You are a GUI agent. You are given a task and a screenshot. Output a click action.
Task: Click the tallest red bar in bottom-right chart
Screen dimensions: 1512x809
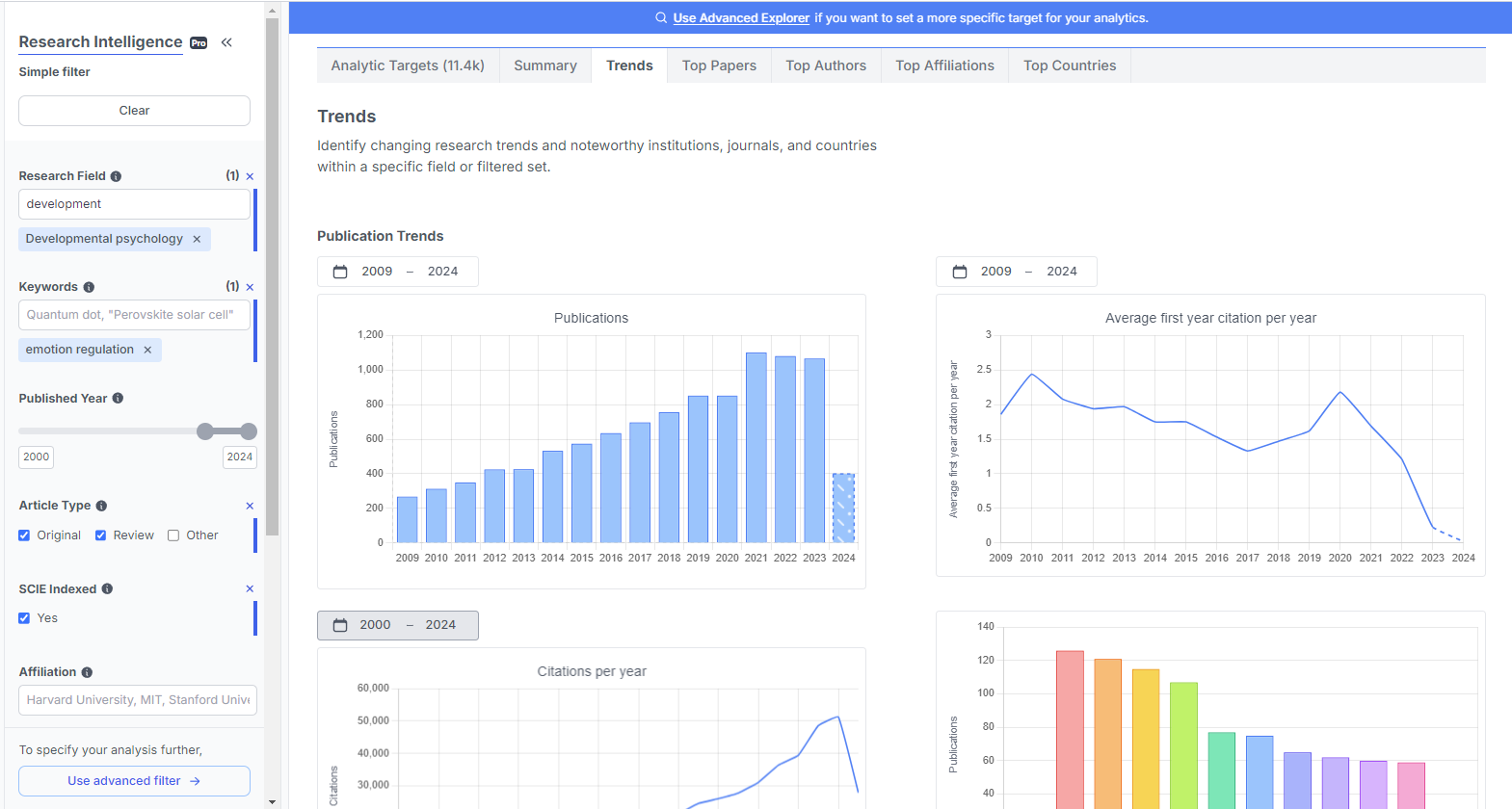tap(1070, 730)
